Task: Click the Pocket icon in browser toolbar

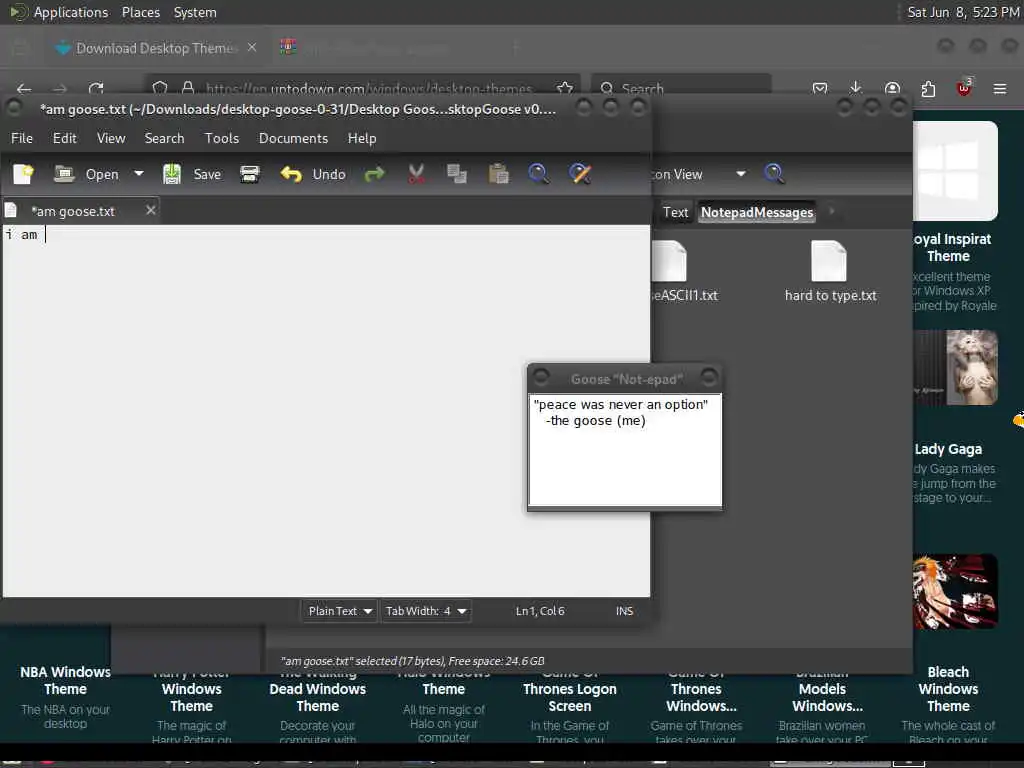Action: pos(820,89)
